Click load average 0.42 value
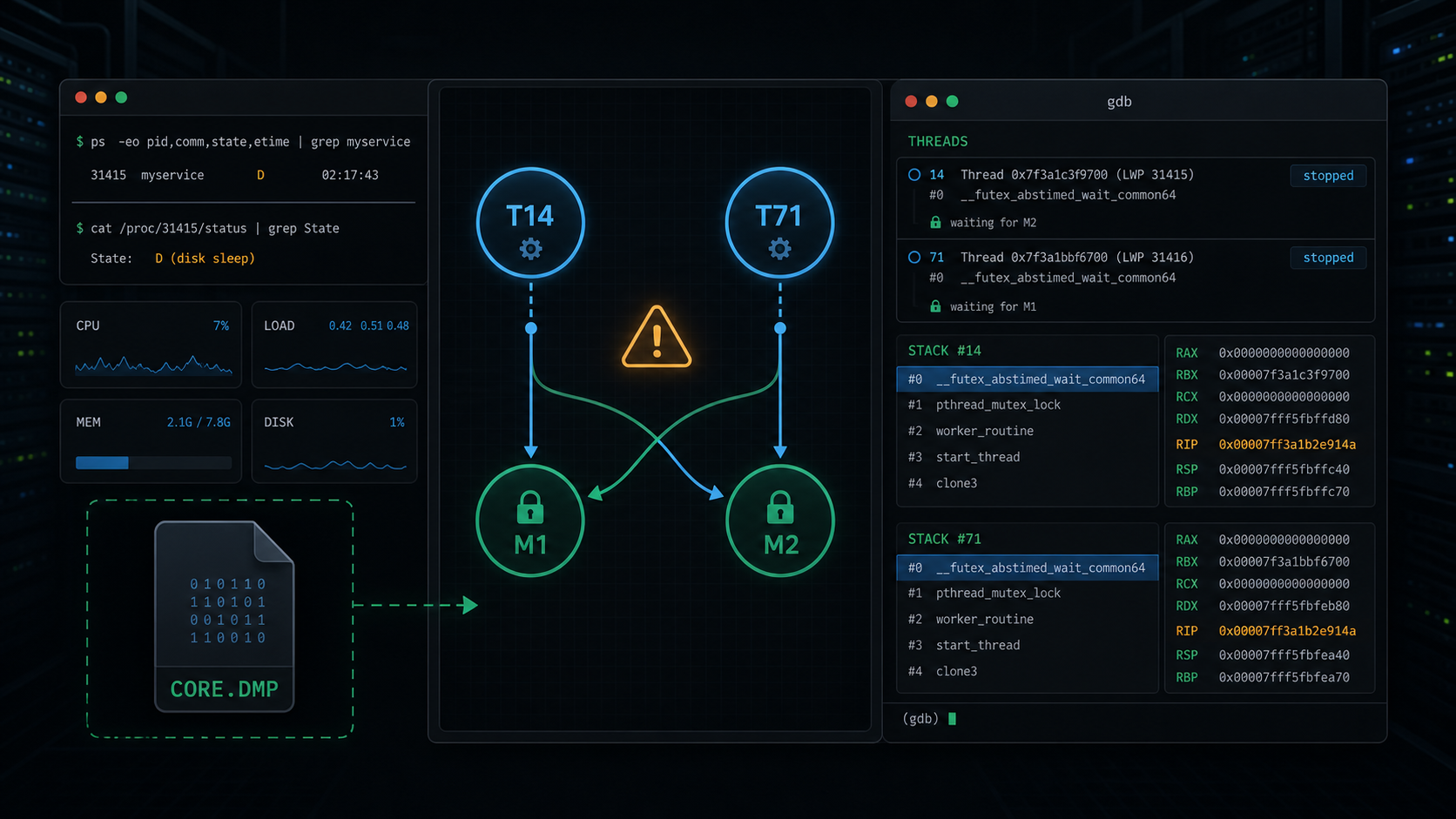Image resolution: width=1456 pixels, height=819 pixels. click(340, 326)
